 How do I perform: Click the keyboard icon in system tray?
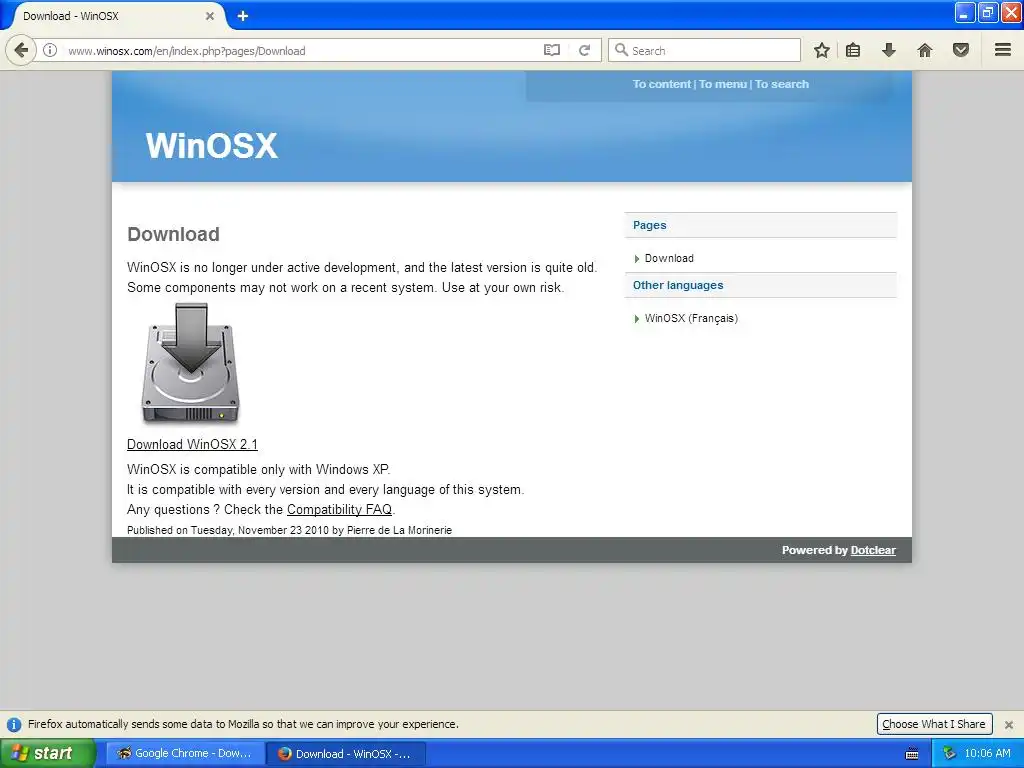coord(912,754)
